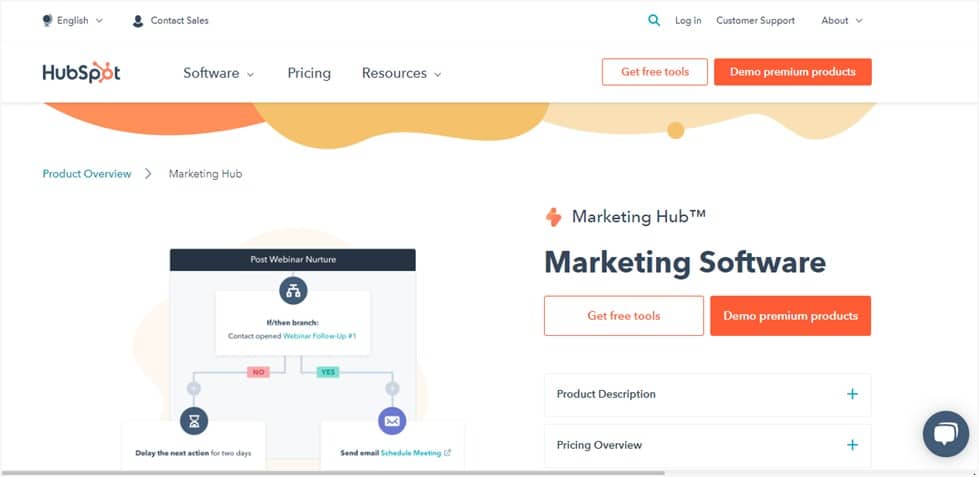Open the About dropdown menu
The width and height of the screenshot is (979, 477).
tap(841, 20)
